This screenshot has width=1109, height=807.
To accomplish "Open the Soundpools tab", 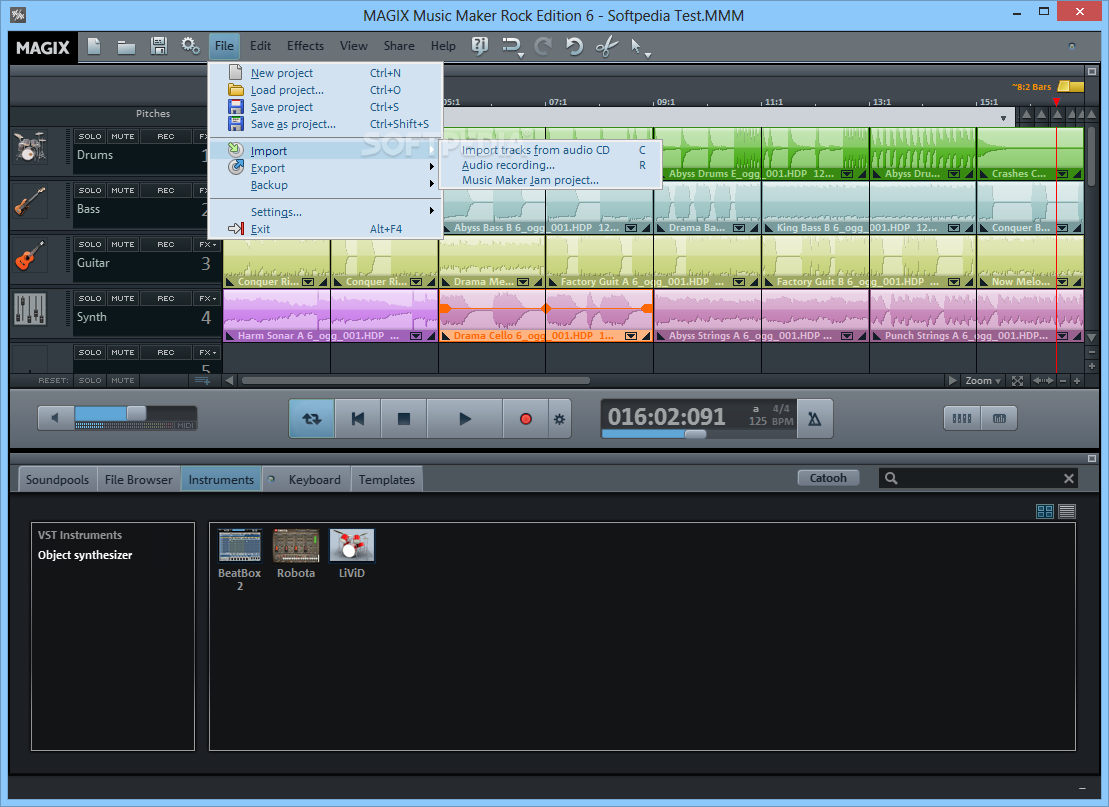I will coord(57,480).
